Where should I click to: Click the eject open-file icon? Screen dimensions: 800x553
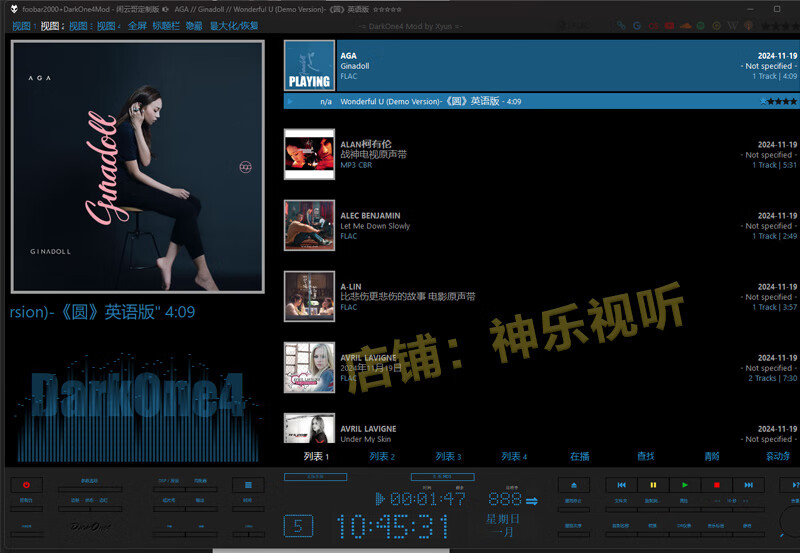coord(573,485)
